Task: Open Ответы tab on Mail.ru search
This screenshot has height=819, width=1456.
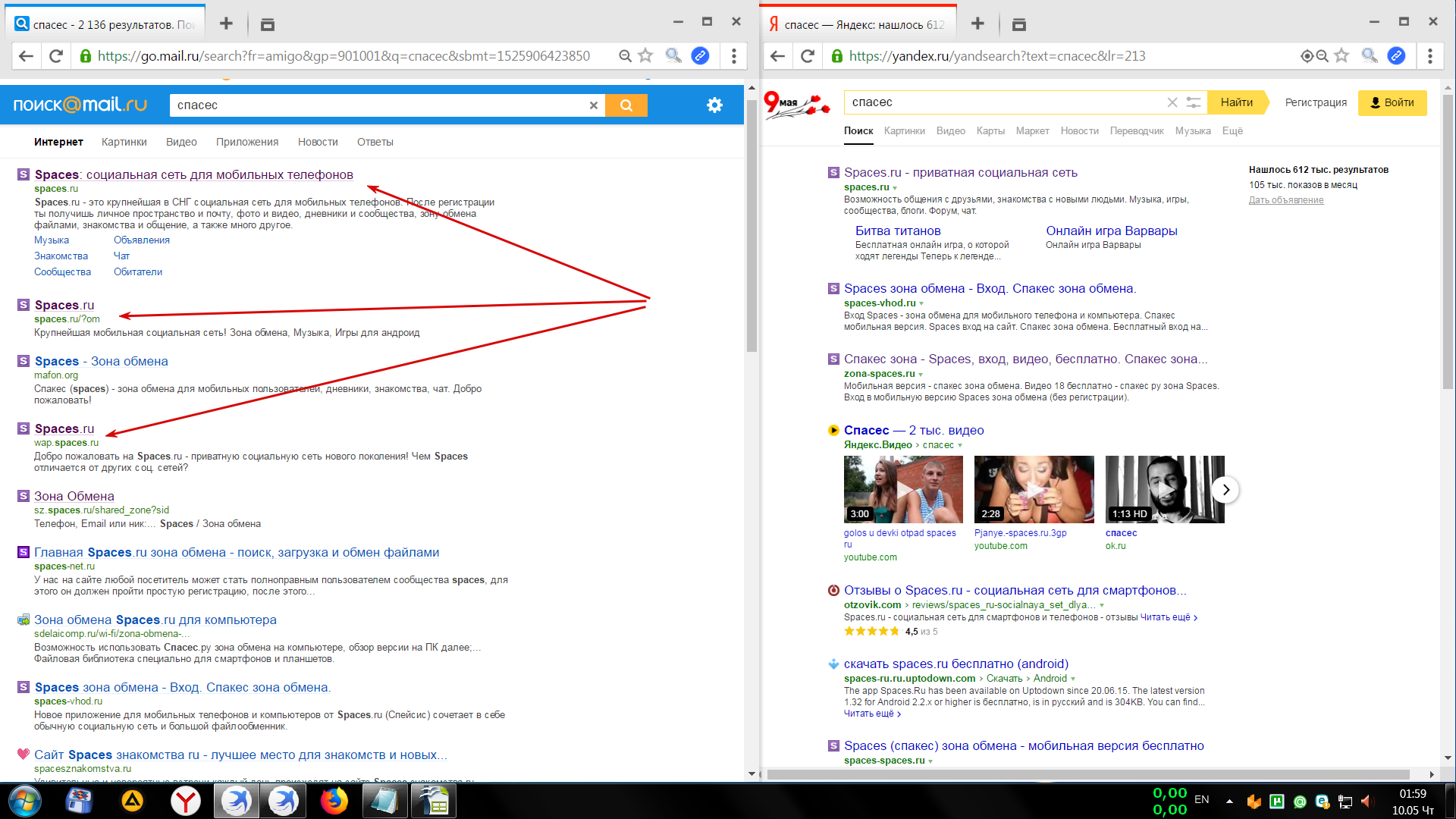Action: (x=375, y=142)
